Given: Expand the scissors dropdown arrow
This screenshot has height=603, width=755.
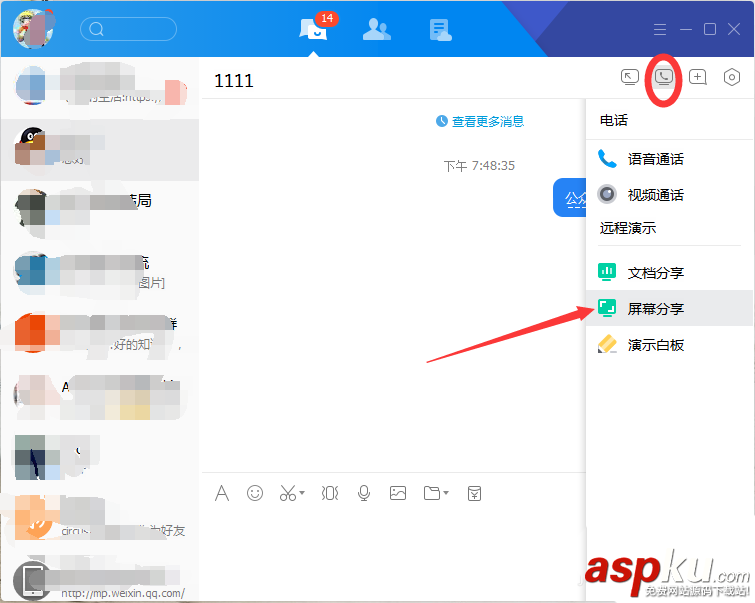Looking at the screenshot, I should point(302,493).
